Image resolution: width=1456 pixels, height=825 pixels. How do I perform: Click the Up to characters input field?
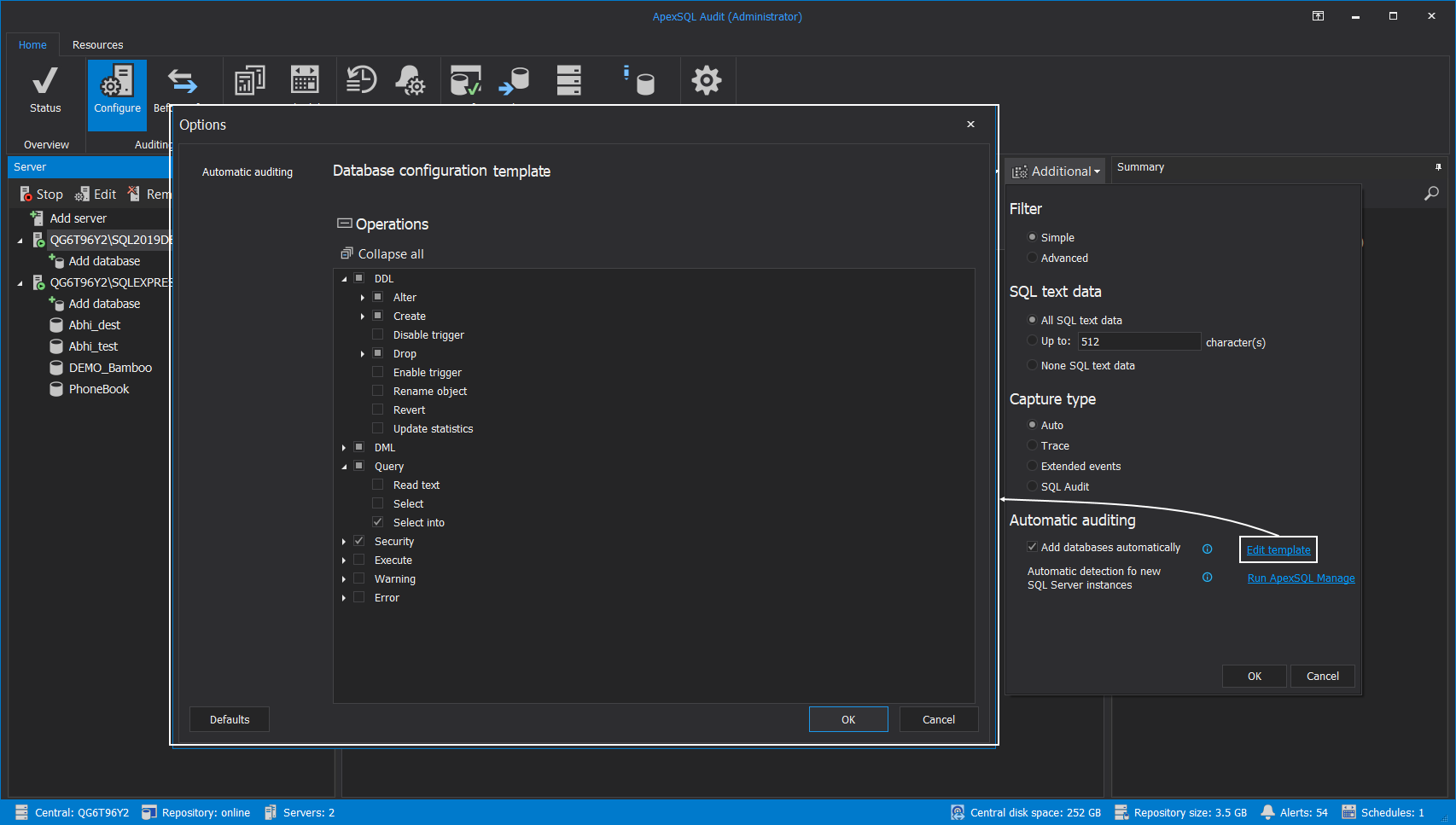1139,341
